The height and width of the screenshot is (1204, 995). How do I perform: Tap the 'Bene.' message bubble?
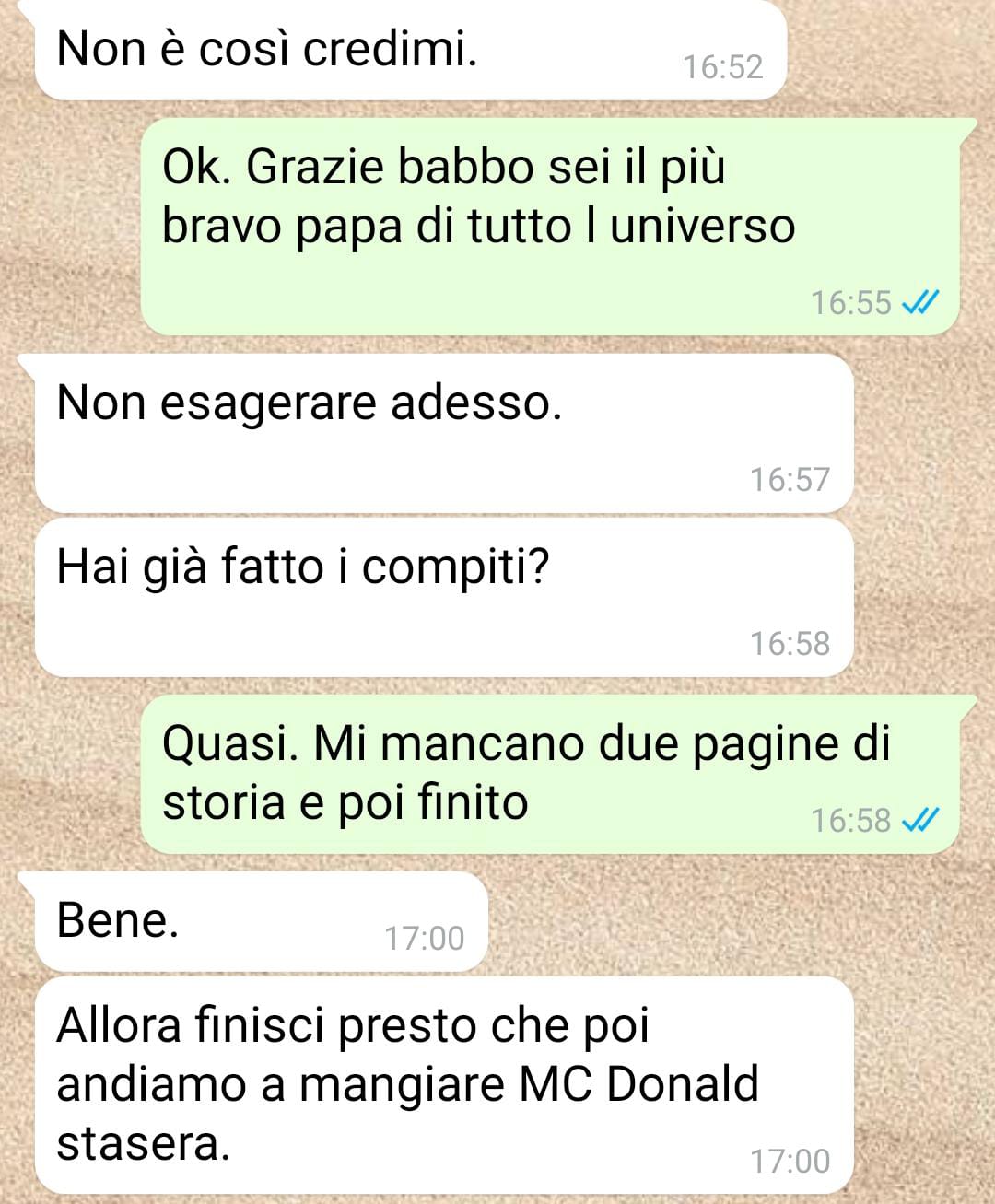261,921
